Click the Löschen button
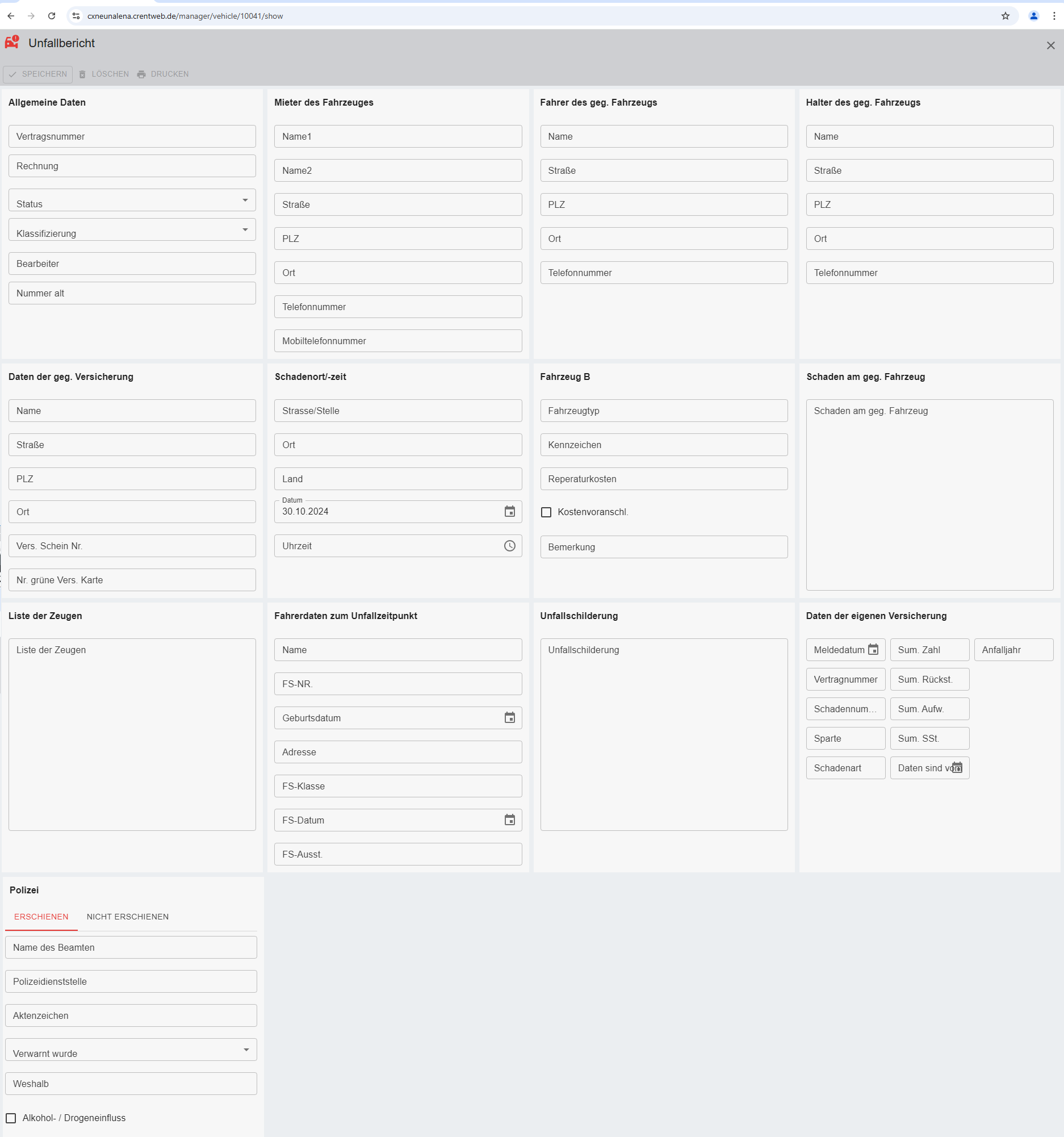The width and height of the screenshot is (1064, 1137). tap(104, 74)
